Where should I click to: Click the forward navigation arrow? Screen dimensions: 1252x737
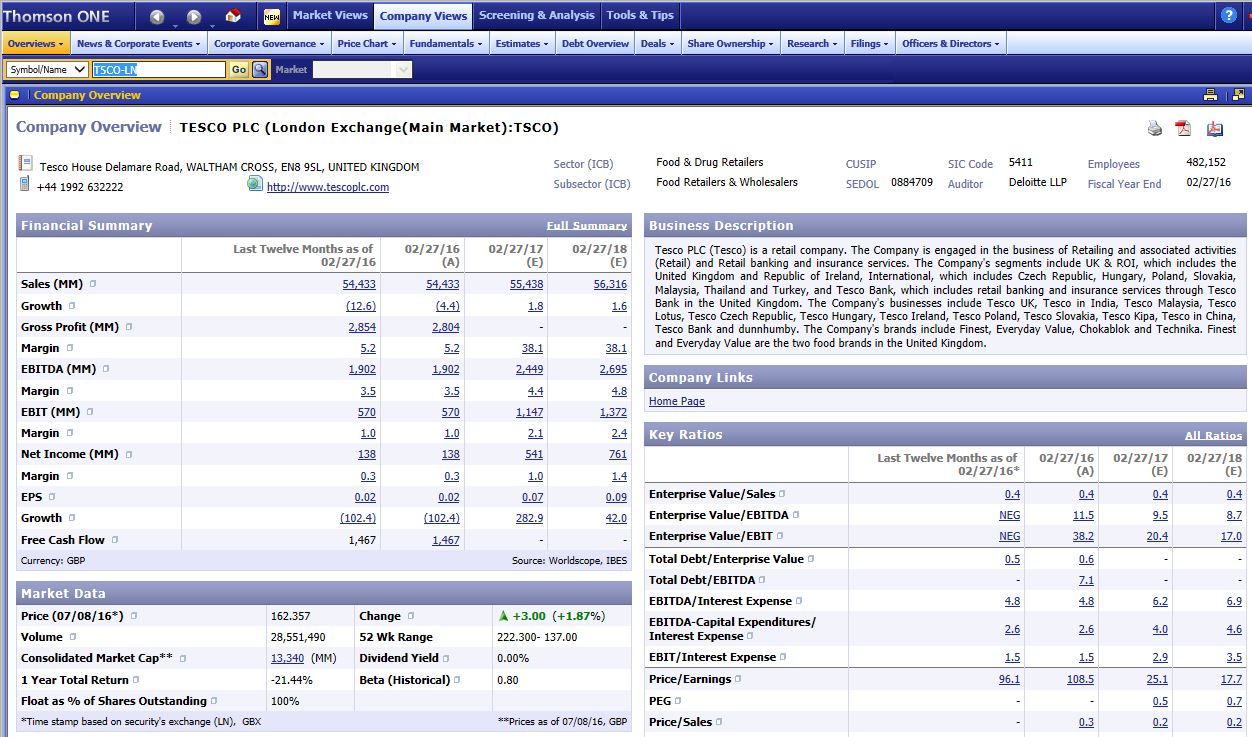194,16
